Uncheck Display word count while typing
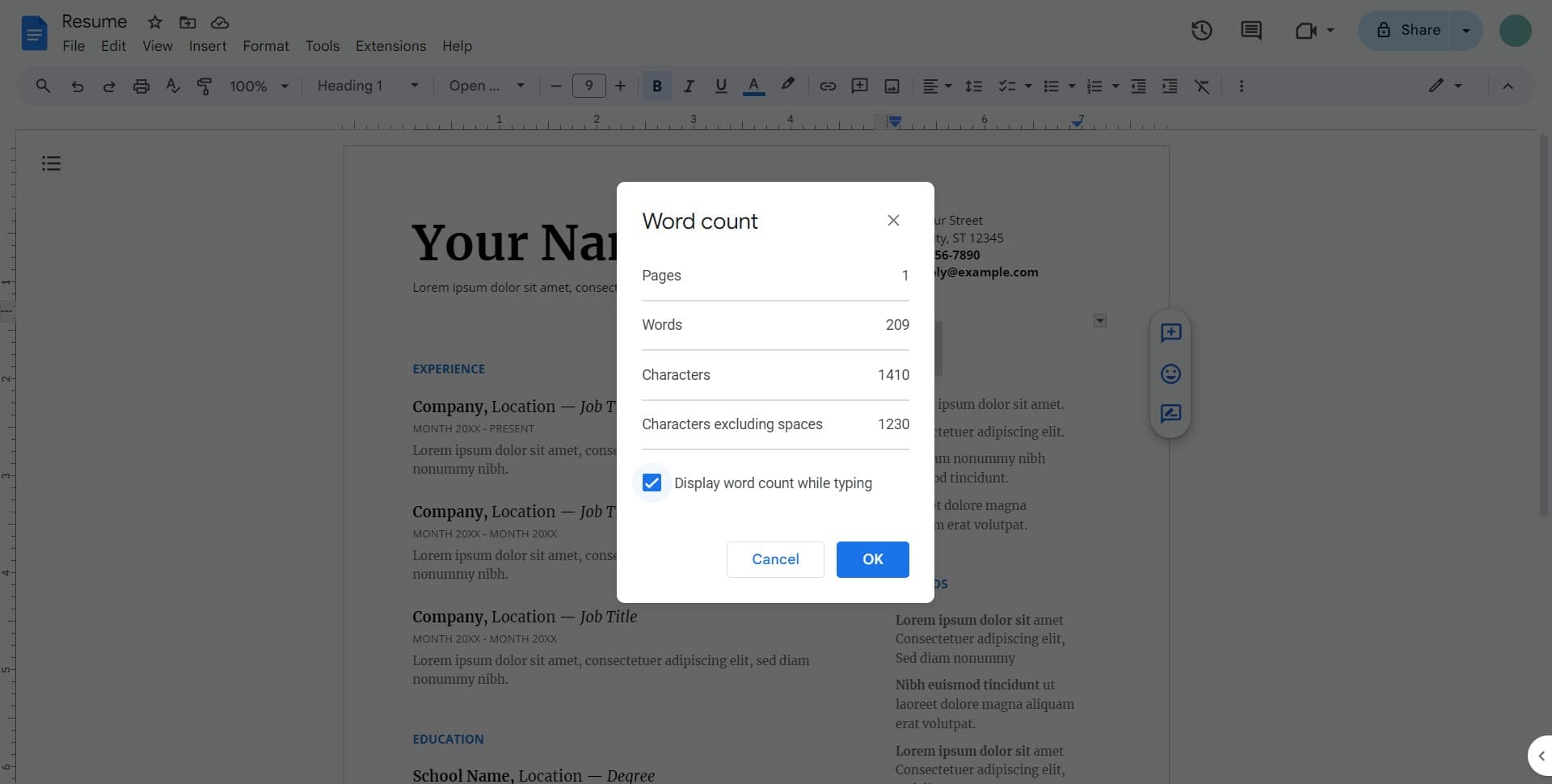 [x=652, y=483]
